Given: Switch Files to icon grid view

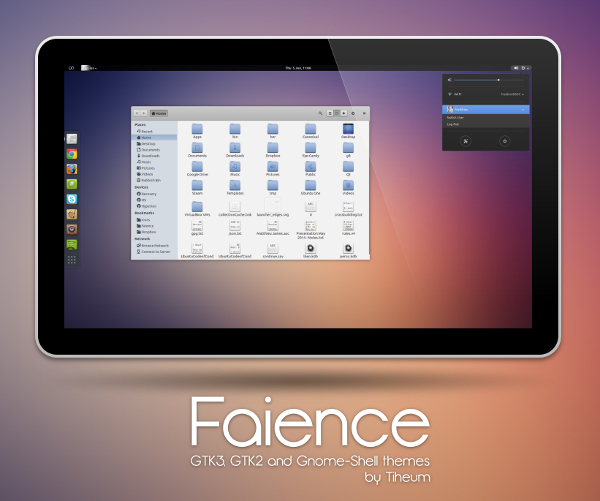Looking at the screenshot, I should tap(337, 113).
